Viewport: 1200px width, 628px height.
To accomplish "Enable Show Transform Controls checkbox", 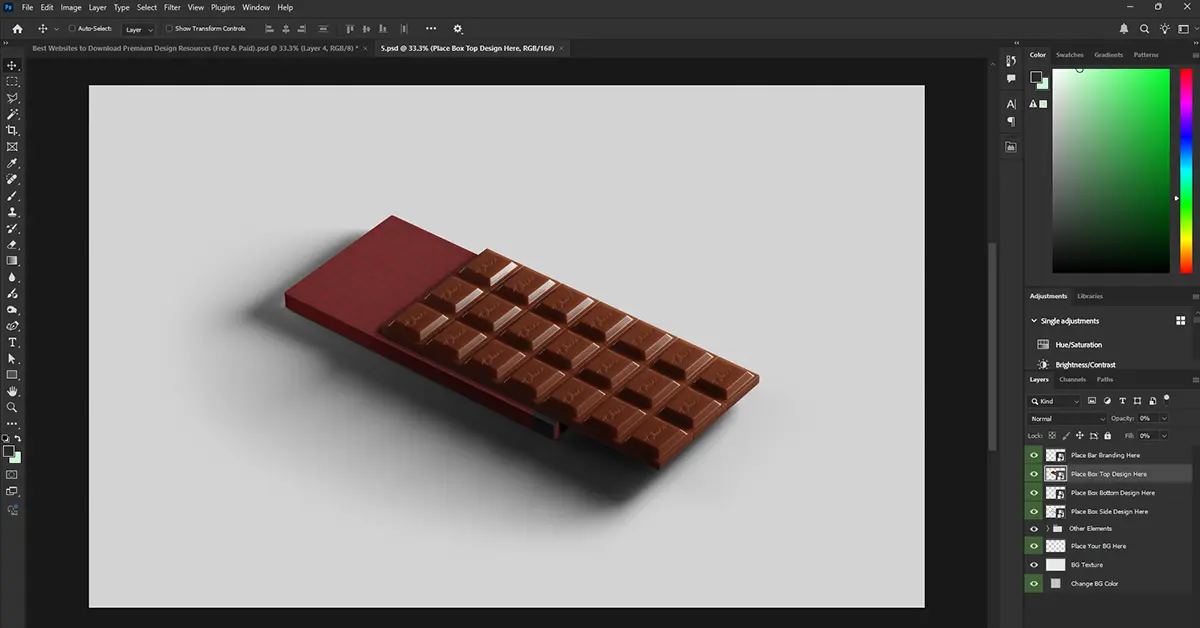I will (x=169, y=29).
